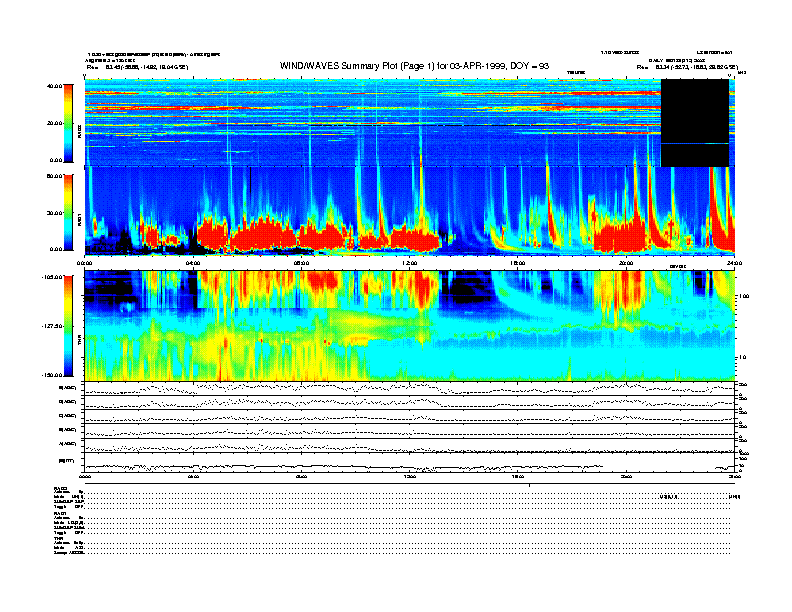
Task: Click the -127.50 label on TNR scale
Action: 52,326
